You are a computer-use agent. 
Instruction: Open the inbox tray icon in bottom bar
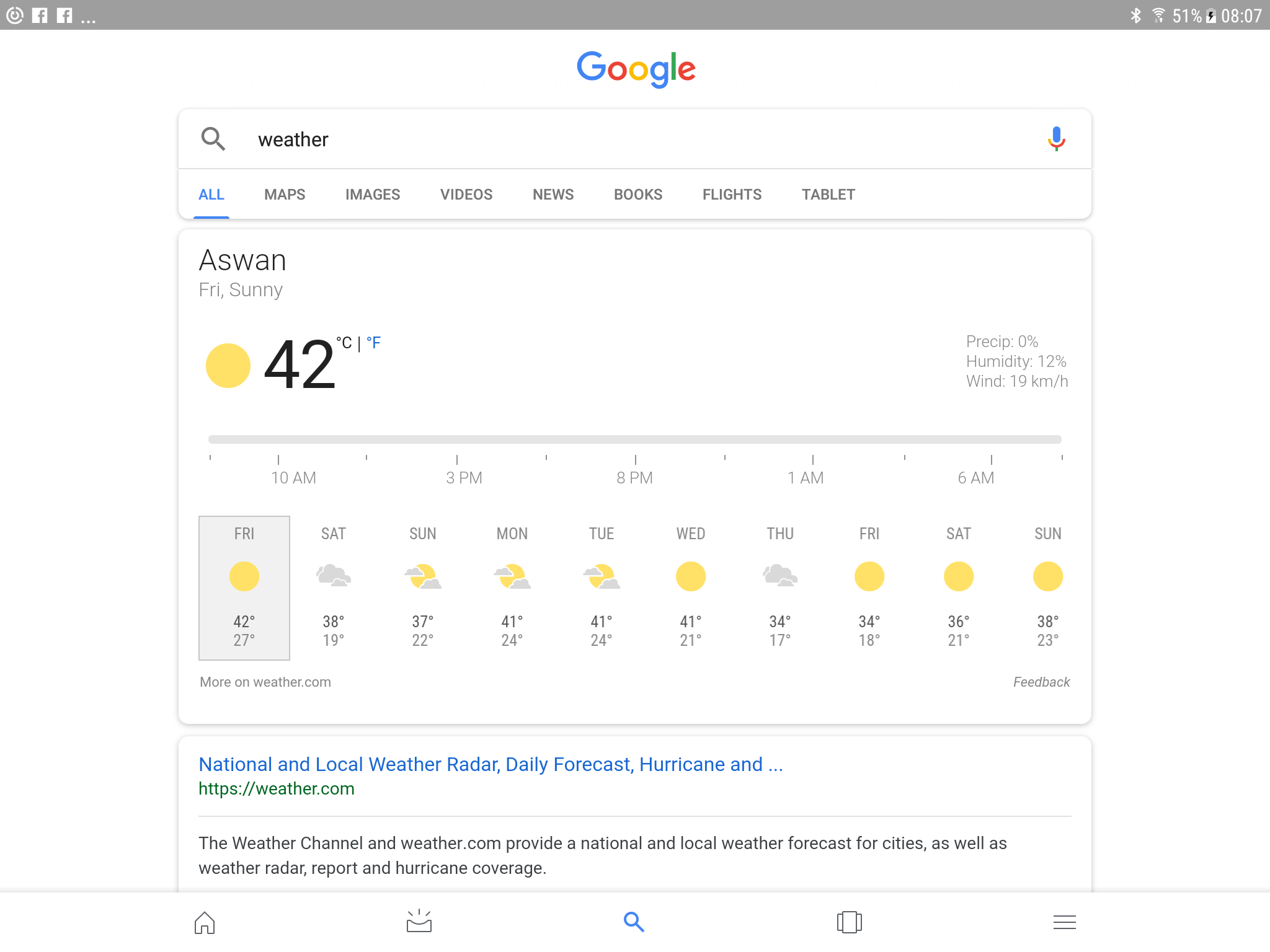click(419, 922)
